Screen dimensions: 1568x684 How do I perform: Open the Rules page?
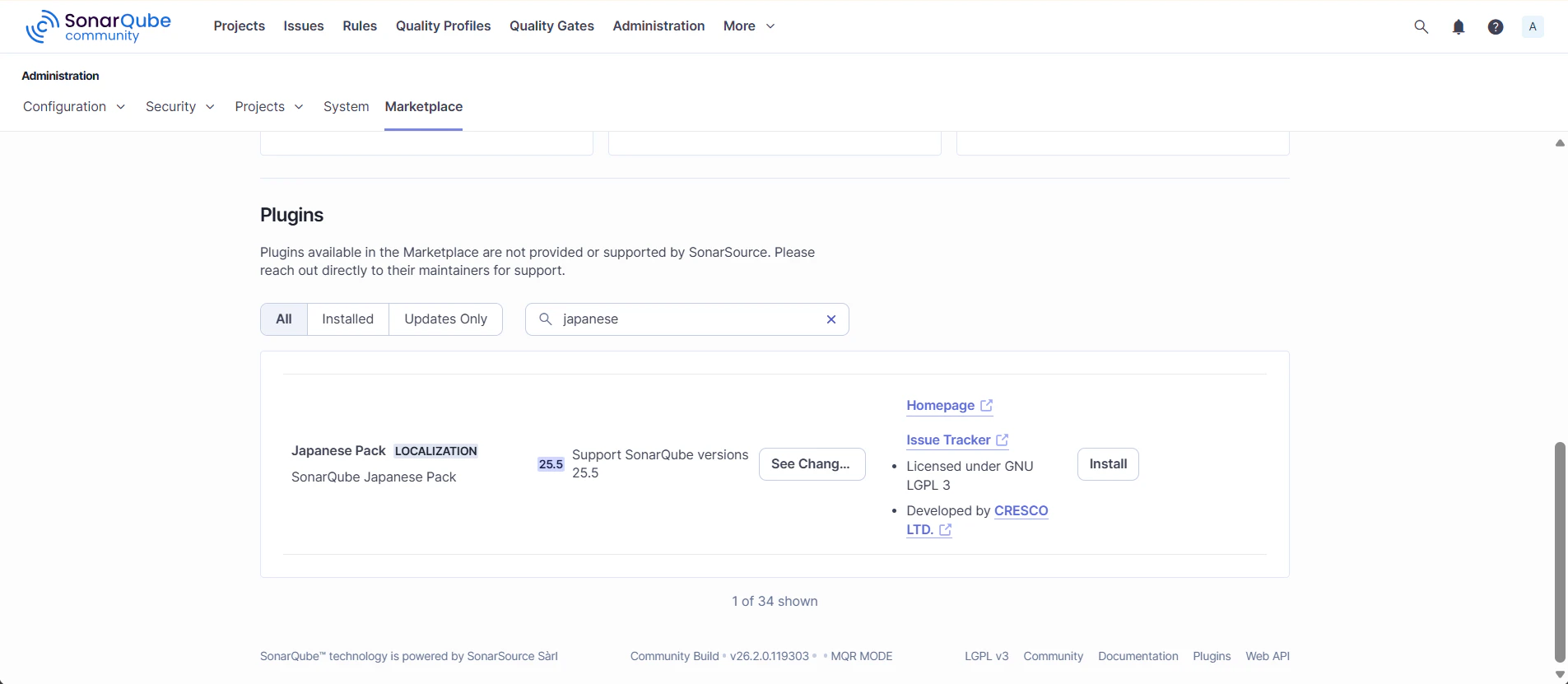[360, 26]
